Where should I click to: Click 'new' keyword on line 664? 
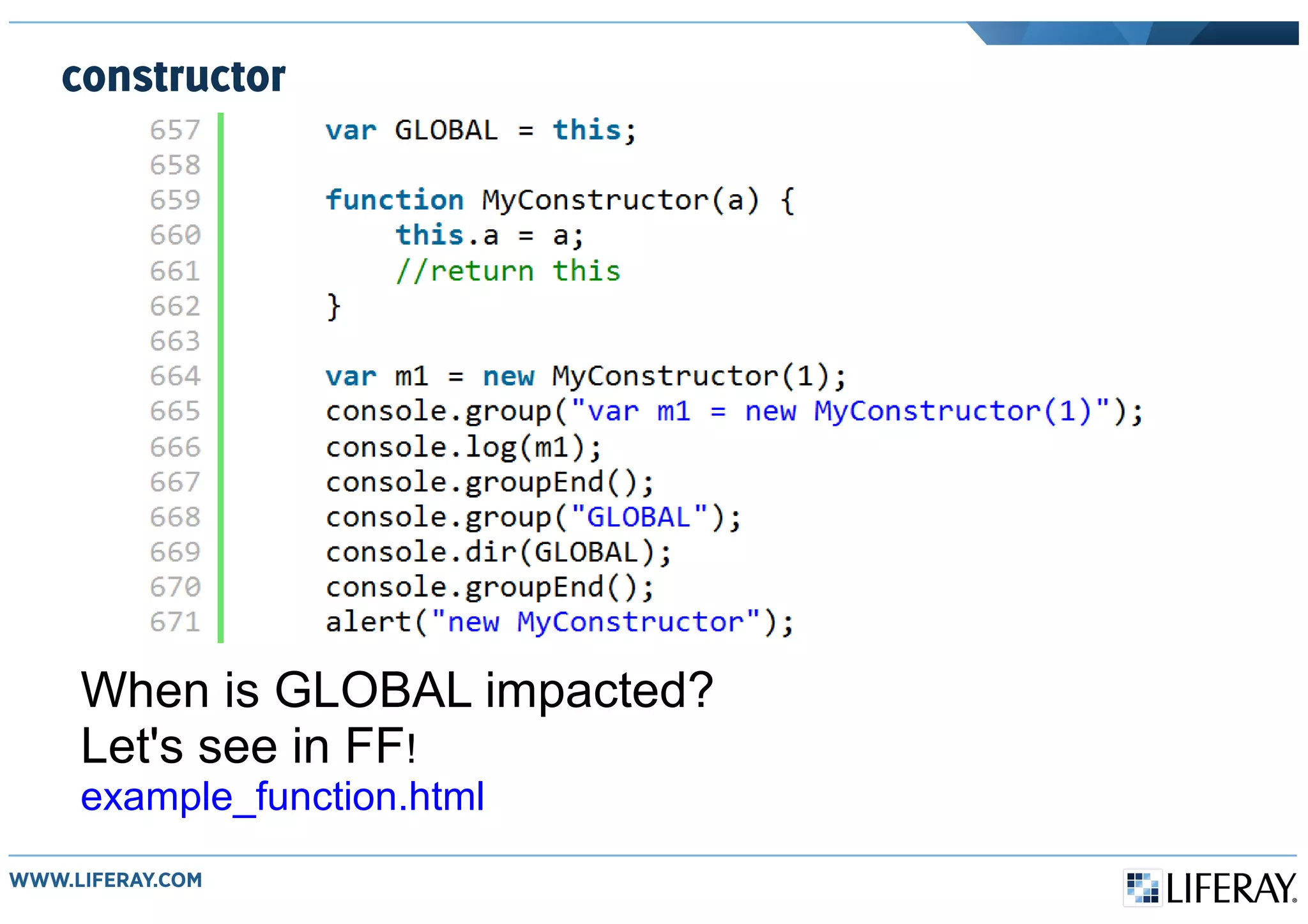tap(508, 376)
